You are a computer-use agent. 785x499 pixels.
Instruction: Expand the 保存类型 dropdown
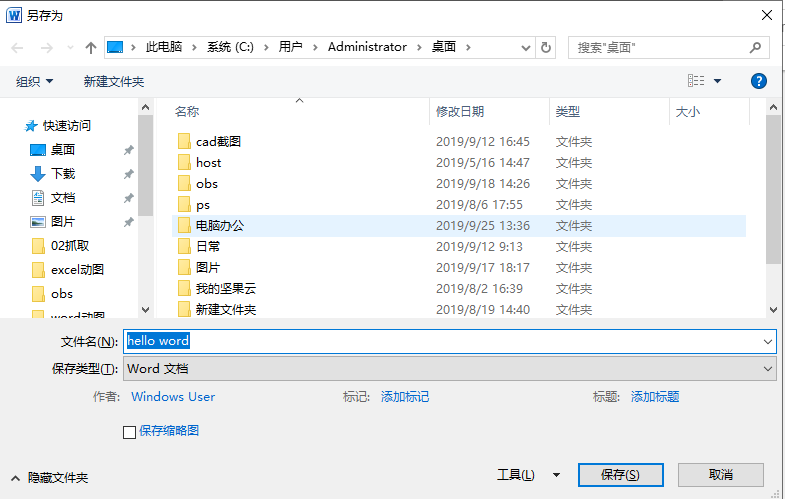[x=768, y=369]
